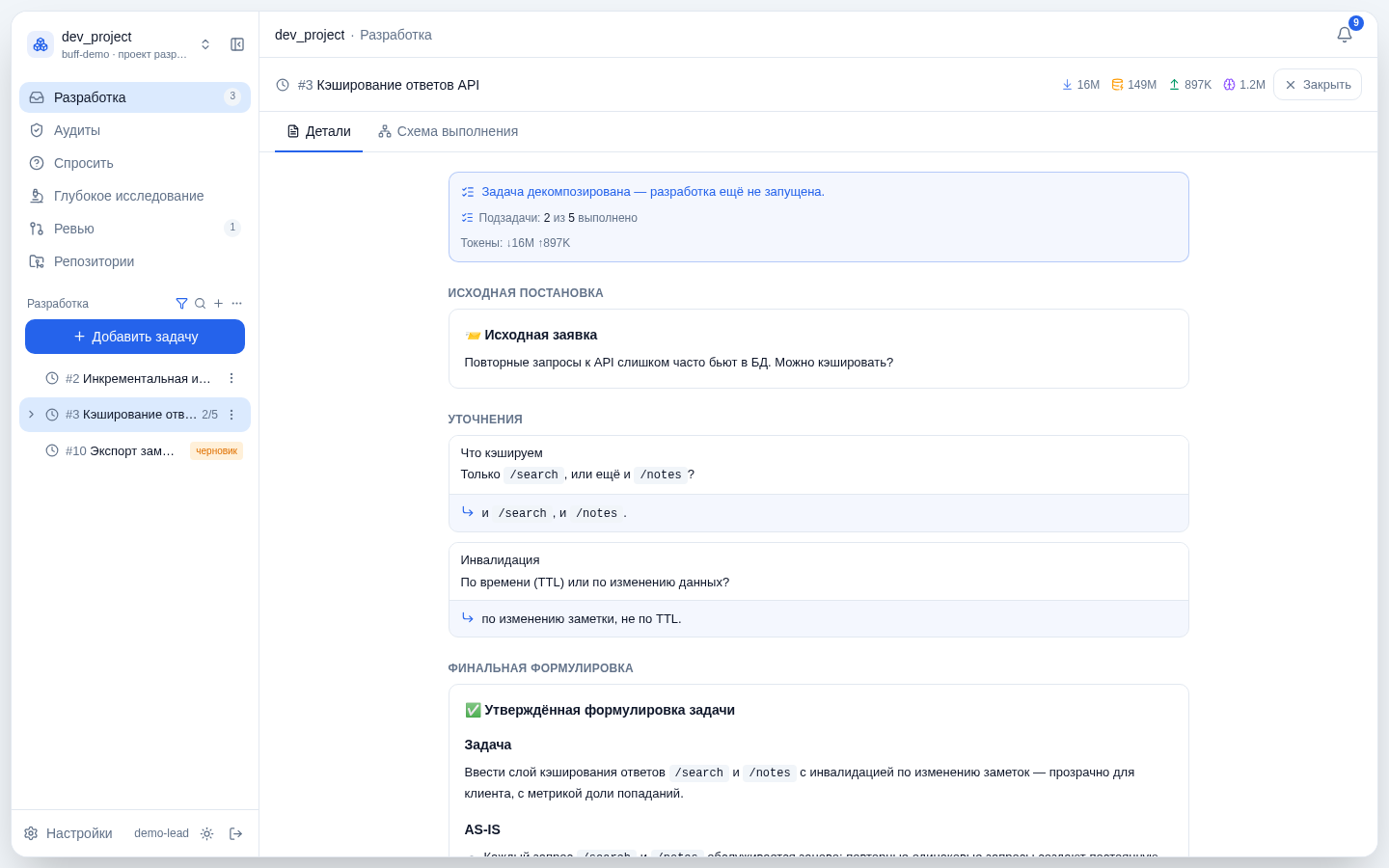
Task: Click the черновик badge on task #10
Action: point(216,450)
